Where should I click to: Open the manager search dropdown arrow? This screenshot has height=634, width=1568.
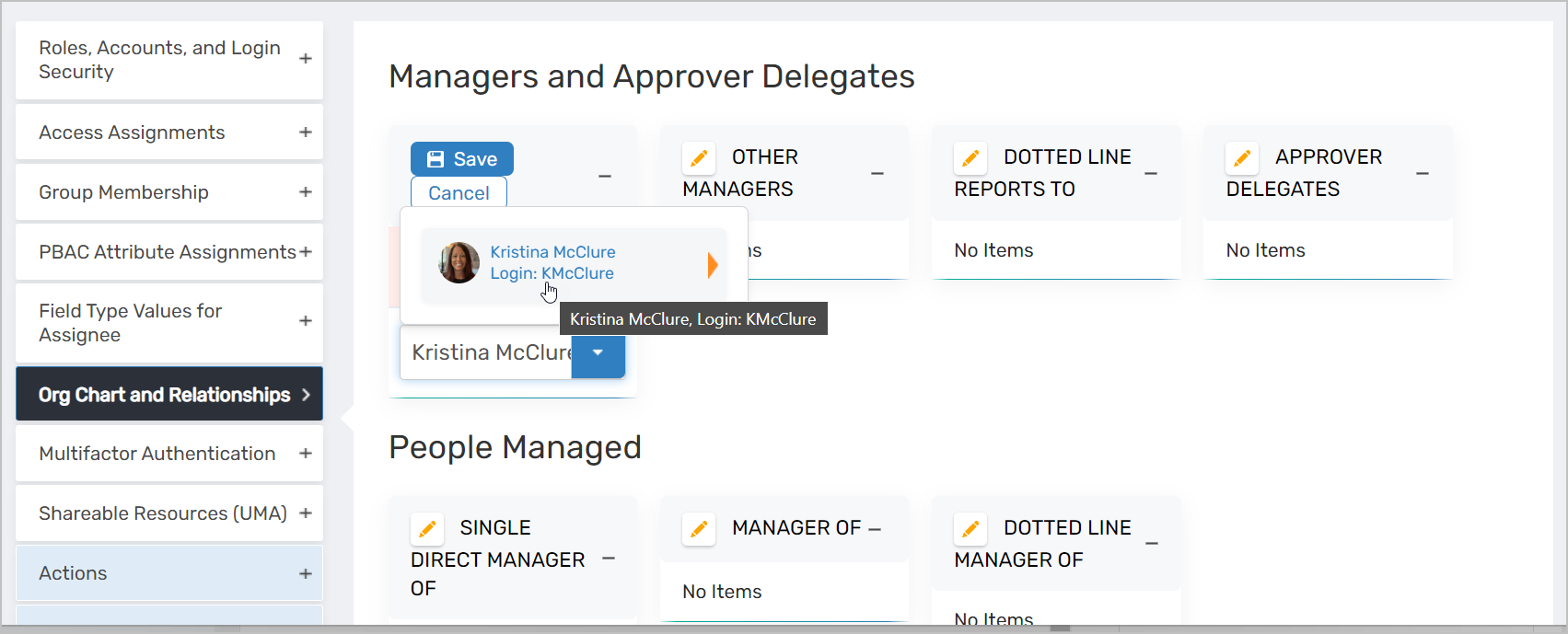click(x=598, y=353)
